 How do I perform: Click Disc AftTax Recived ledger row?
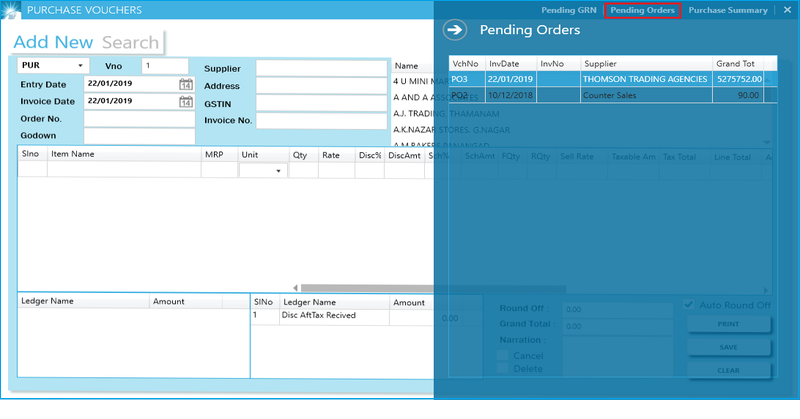pos(366,316)
